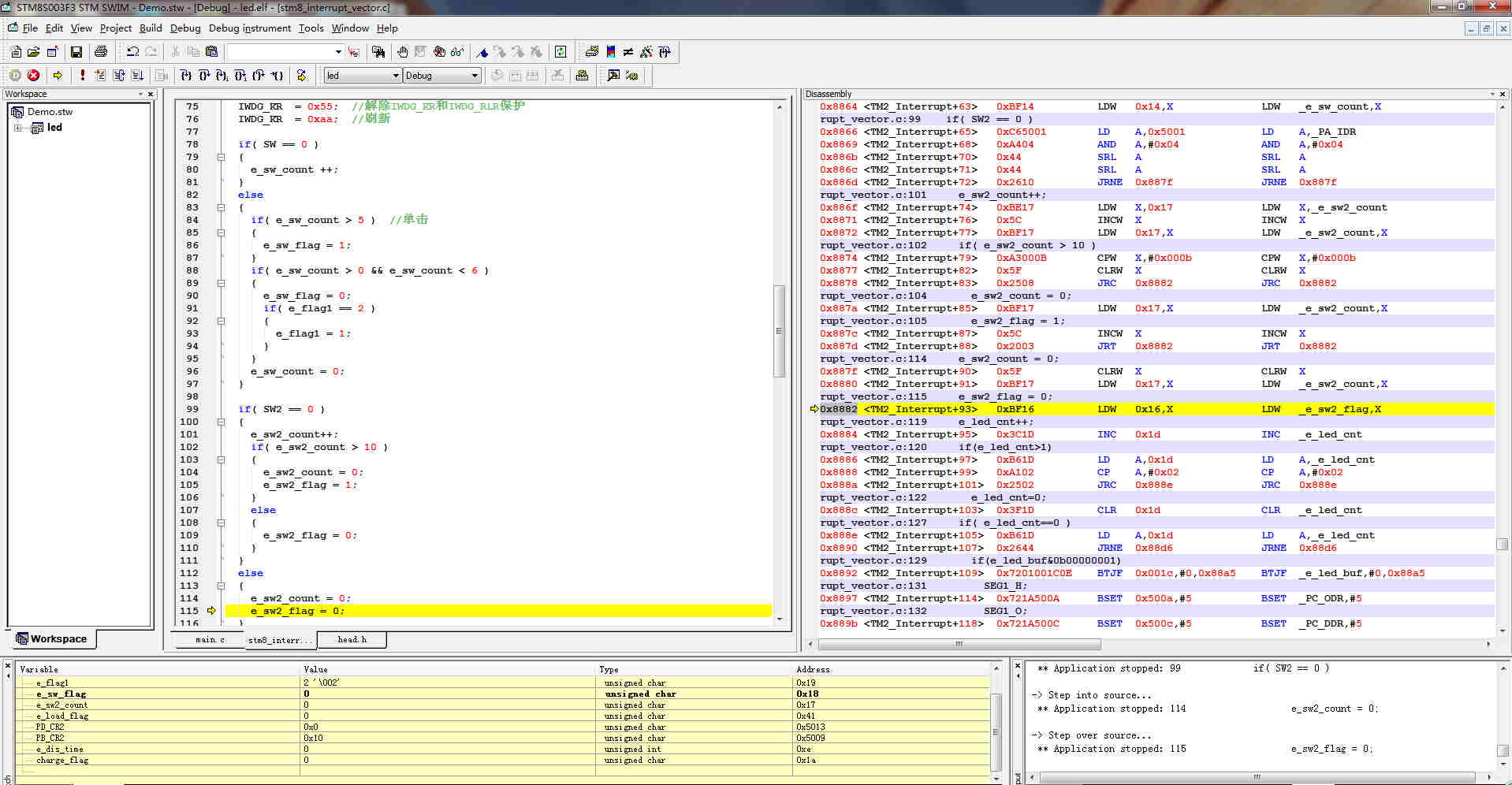Click the highlighted disassembly line 0x8882
The width and height of the screenshot is (1512, 785).
coord(1156,409)
